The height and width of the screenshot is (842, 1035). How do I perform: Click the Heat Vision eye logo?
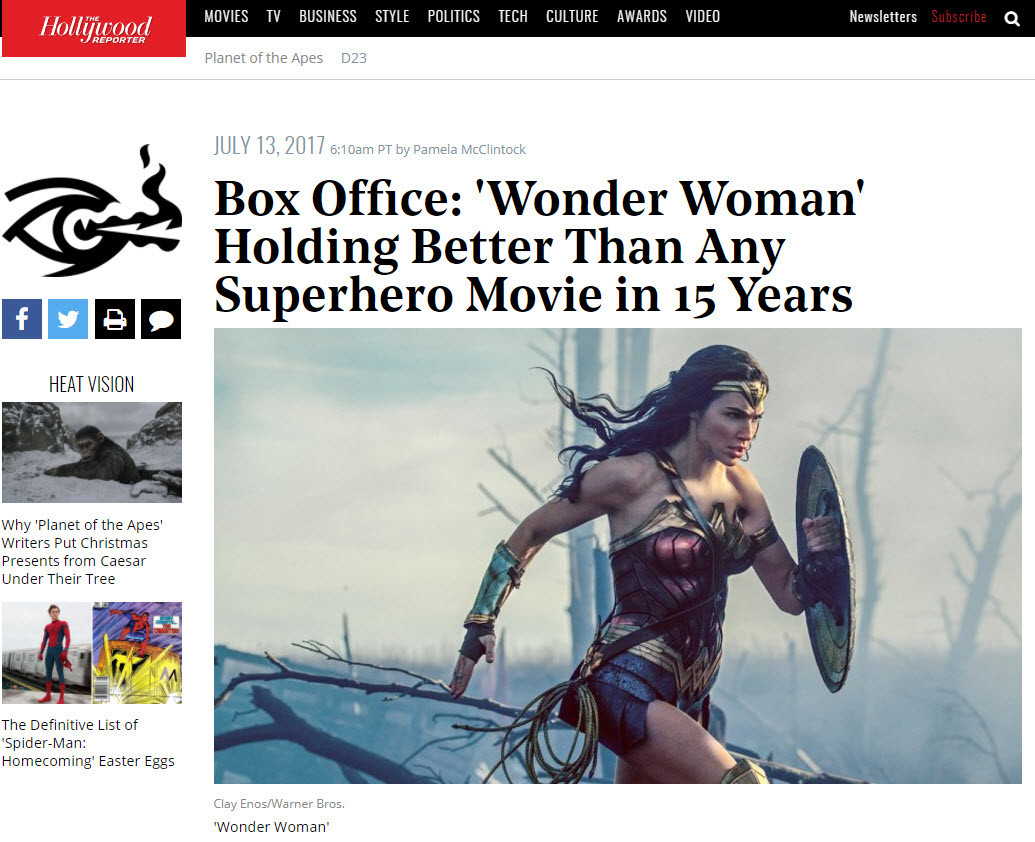(92, 211)
